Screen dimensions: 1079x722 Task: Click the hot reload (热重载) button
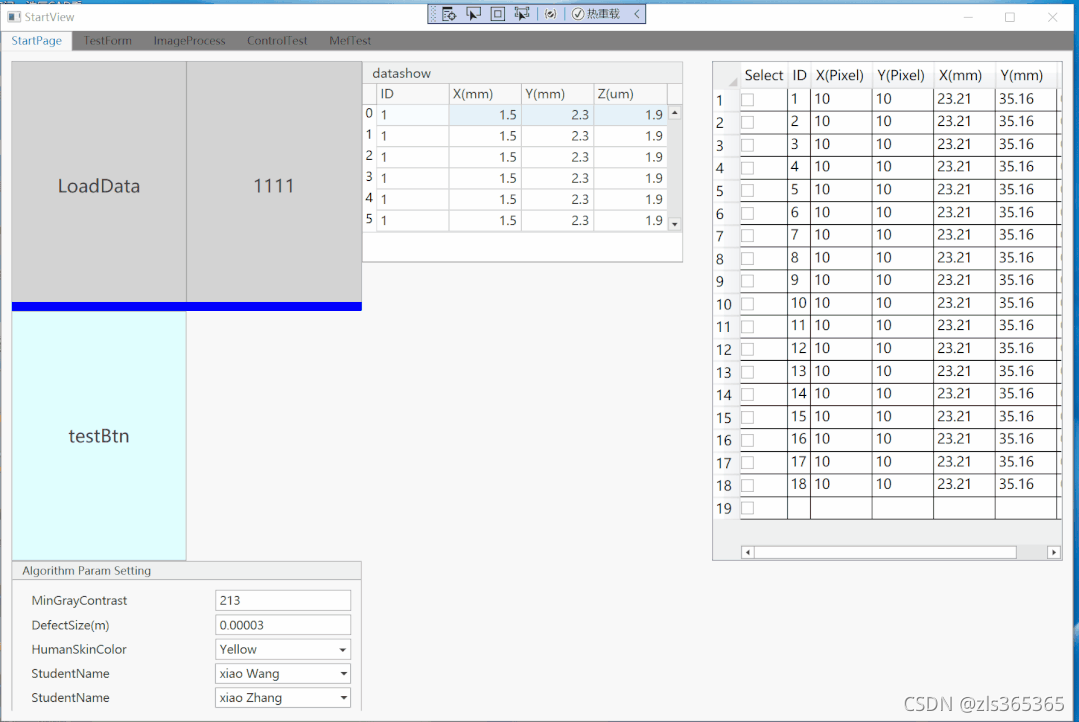pyautogui.click(x=596, y=14)
